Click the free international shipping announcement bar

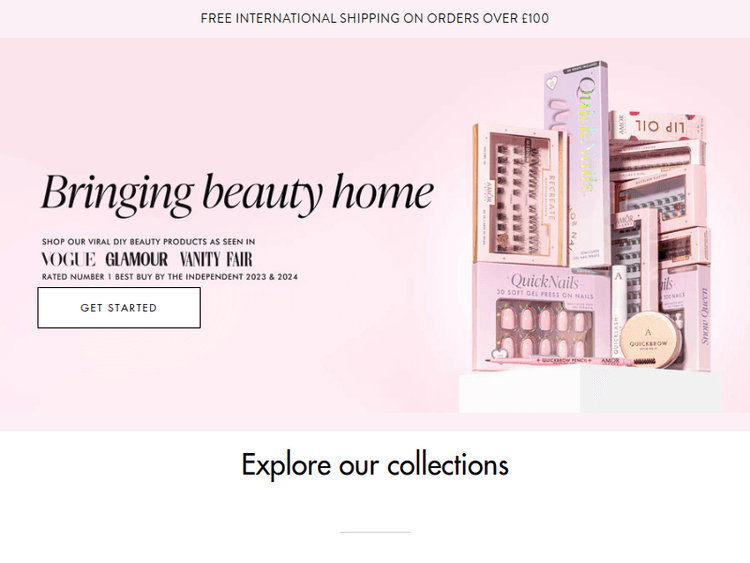[x=375, y=19]
